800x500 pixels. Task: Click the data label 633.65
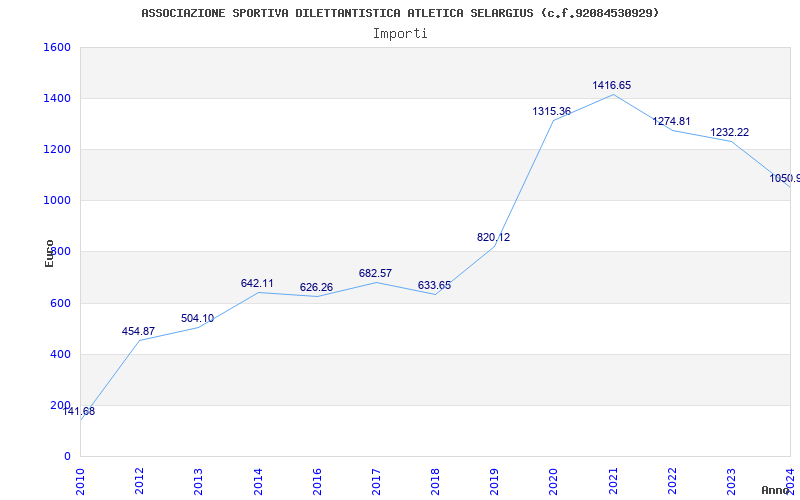click(435, 285)
